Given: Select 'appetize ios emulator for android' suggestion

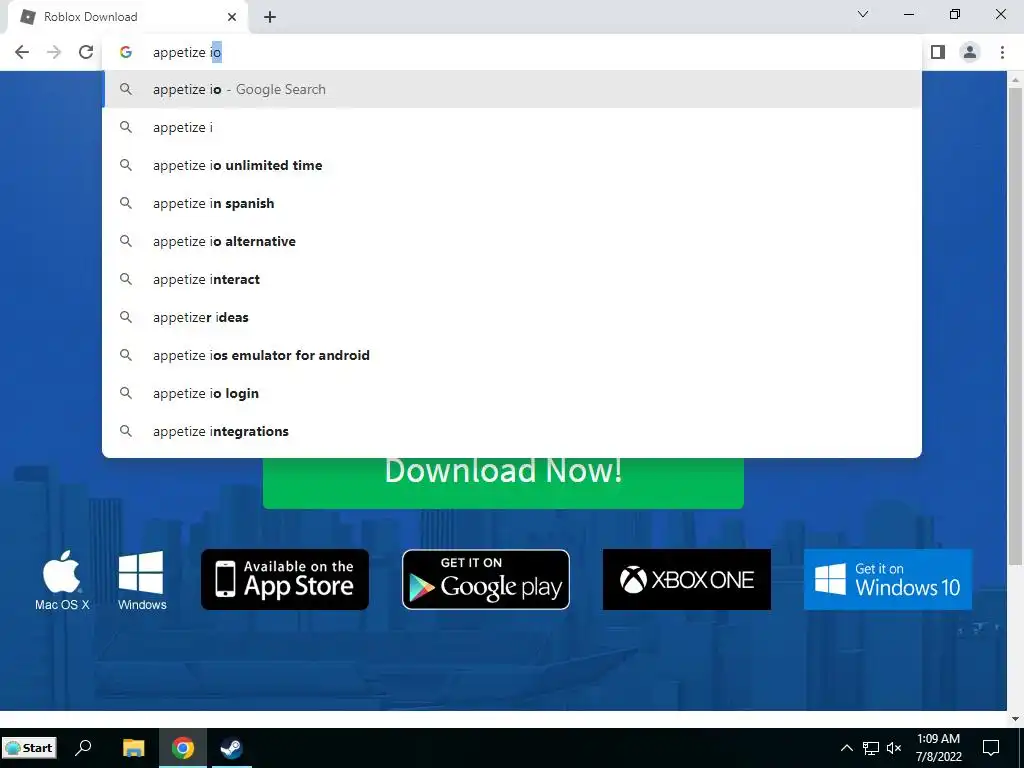Looking at the screenshot, I should click(512, 355).
